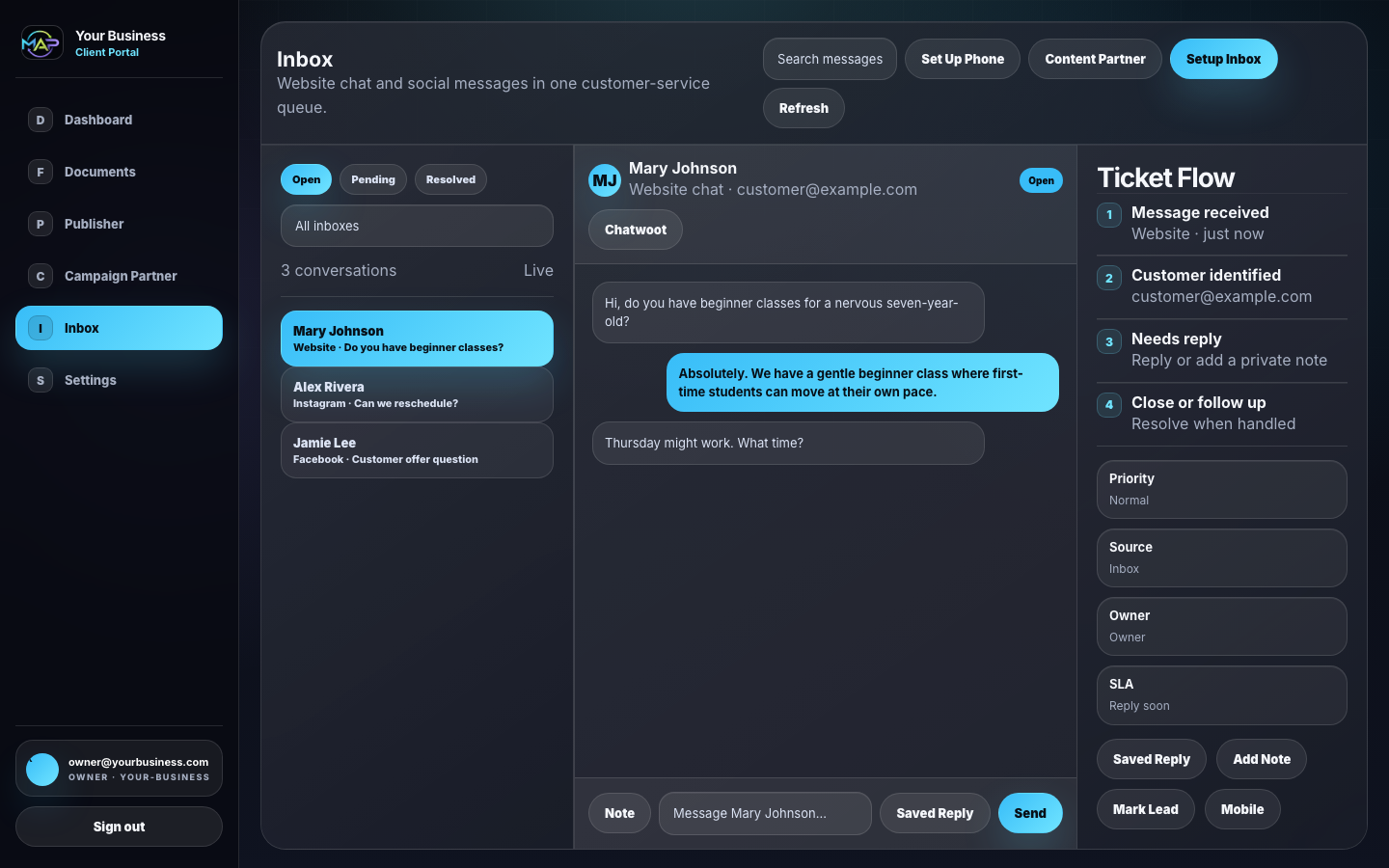The width and height of the screenshot is (1389, 868).
Task: Click Mary Johnson's MJ avatar
Action: point(605,180)
